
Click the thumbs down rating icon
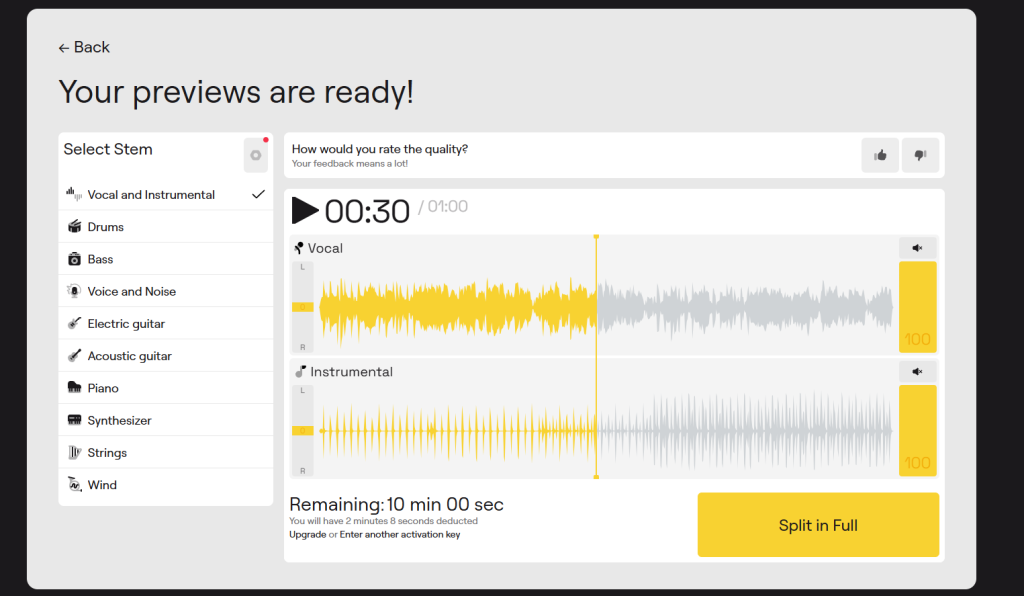[920, 155]
